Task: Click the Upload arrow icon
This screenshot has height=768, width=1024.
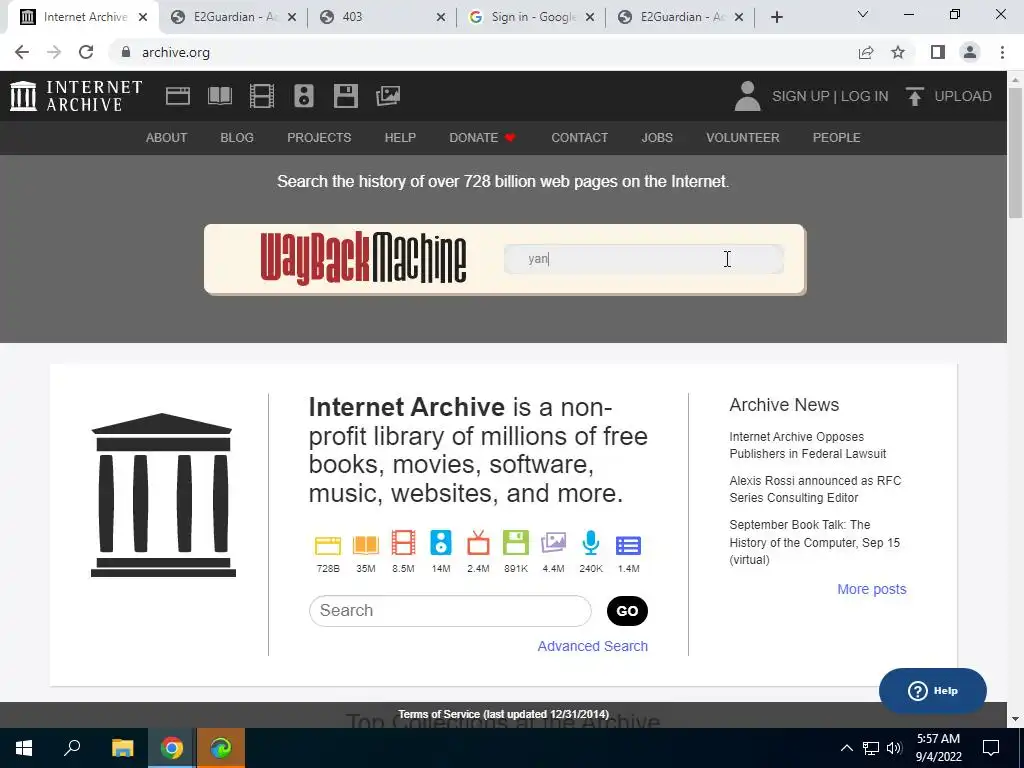Action: (x=914, y=96)
